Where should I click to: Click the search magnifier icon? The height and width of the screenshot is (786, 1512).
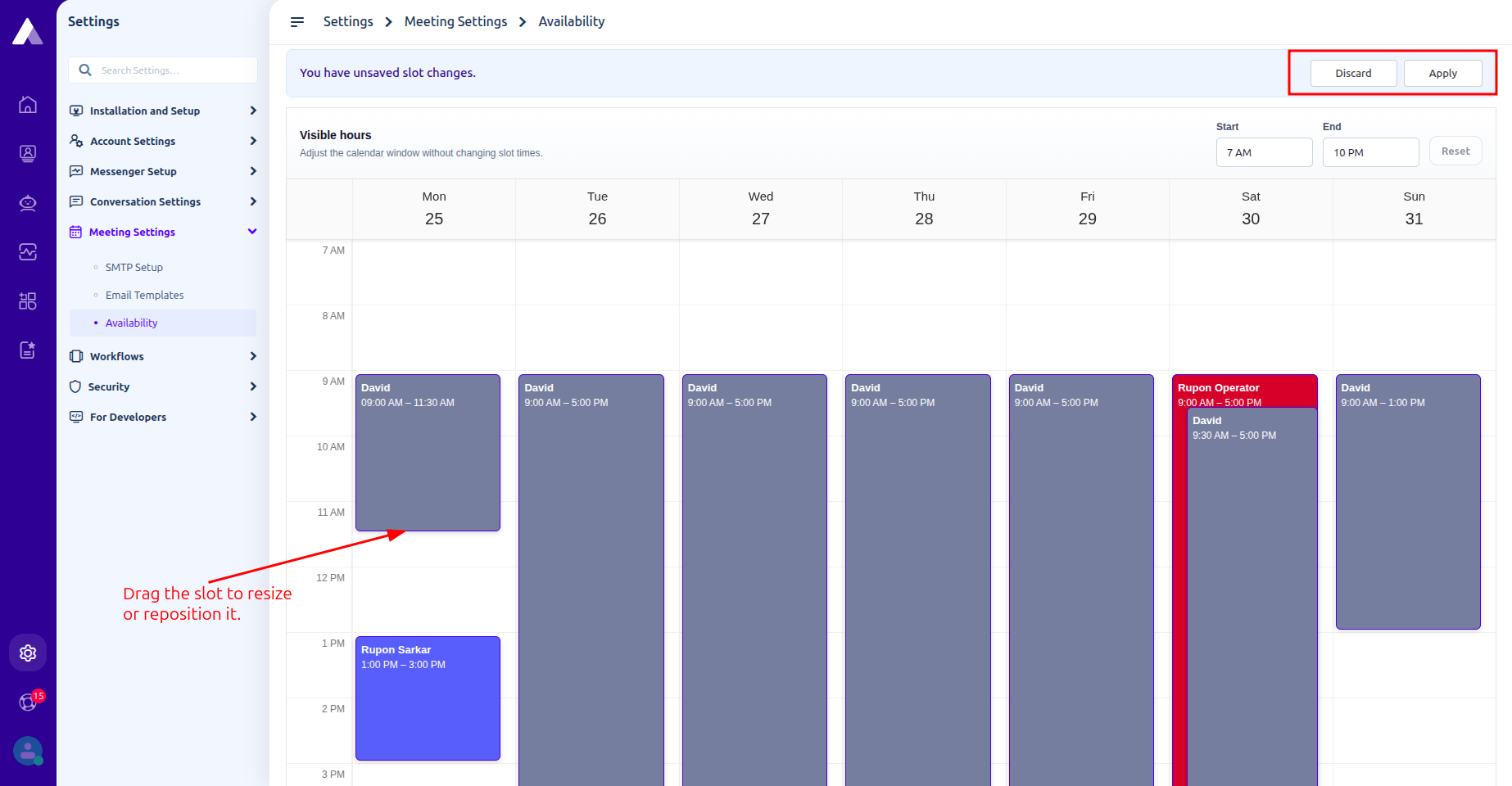point(85,70)
